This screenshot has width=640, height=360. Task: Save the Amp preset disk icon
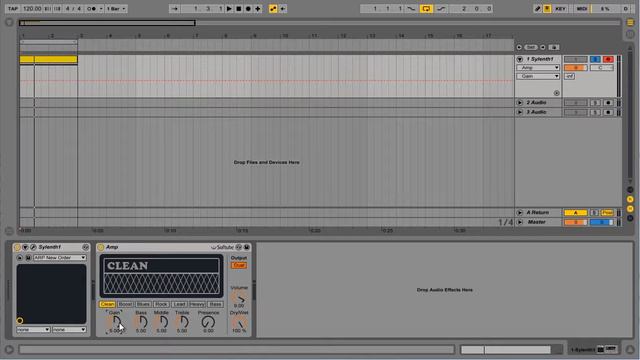pos(247,247)
